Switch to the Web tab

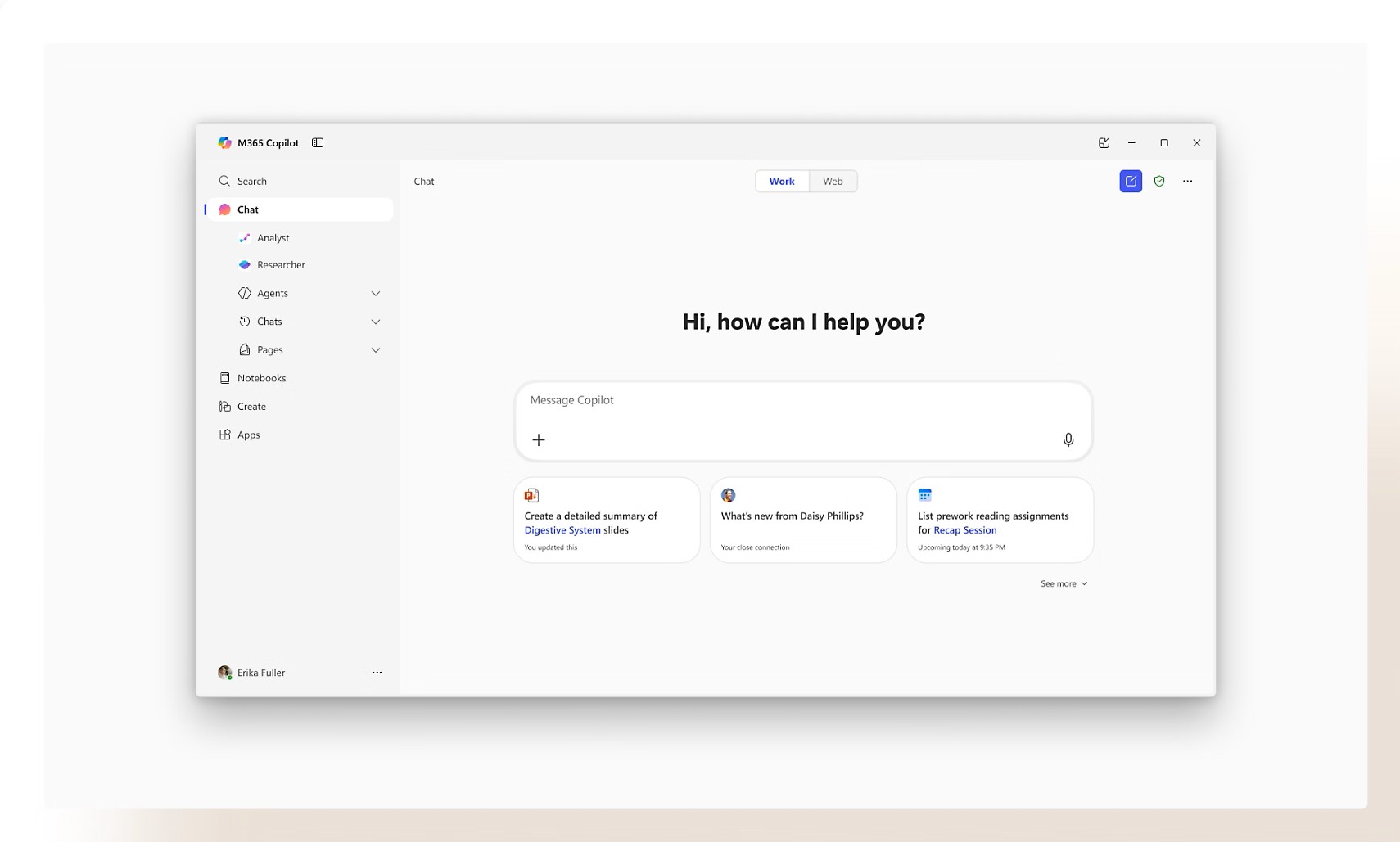pos(833,181)
